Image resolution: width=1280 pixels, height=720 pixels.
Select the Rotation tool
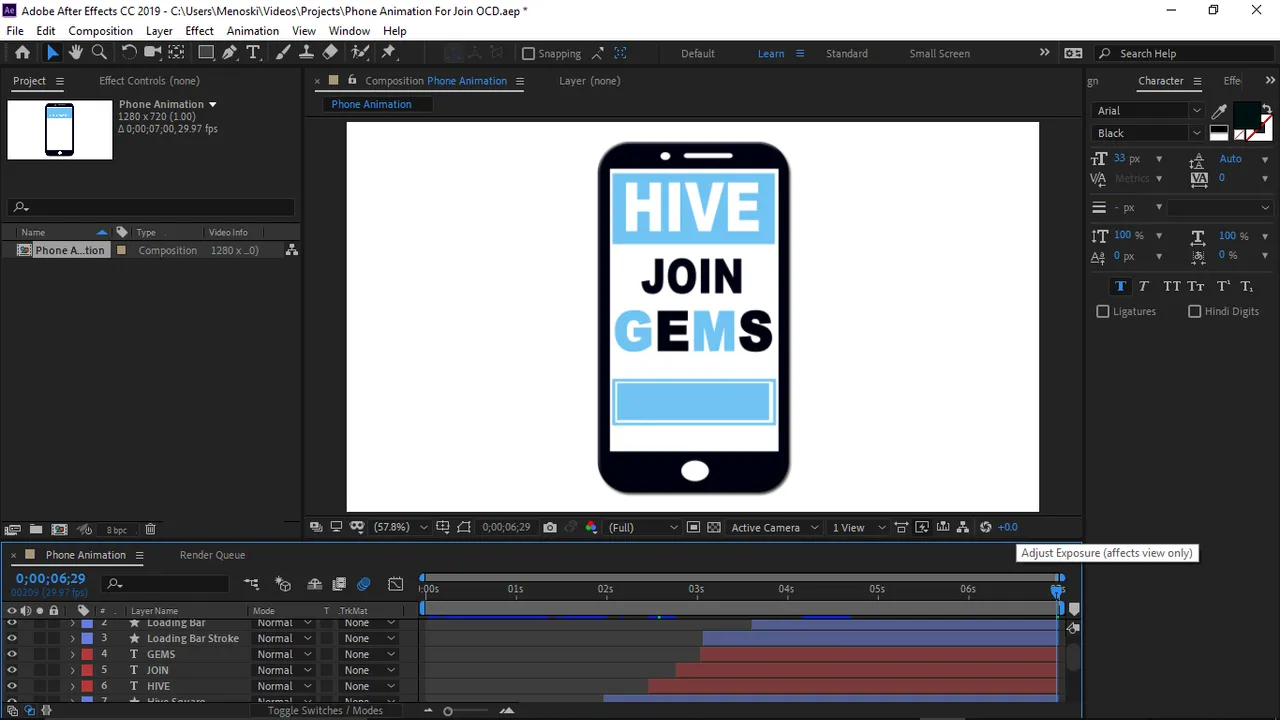pyautogui.click(x=129, y=53)
